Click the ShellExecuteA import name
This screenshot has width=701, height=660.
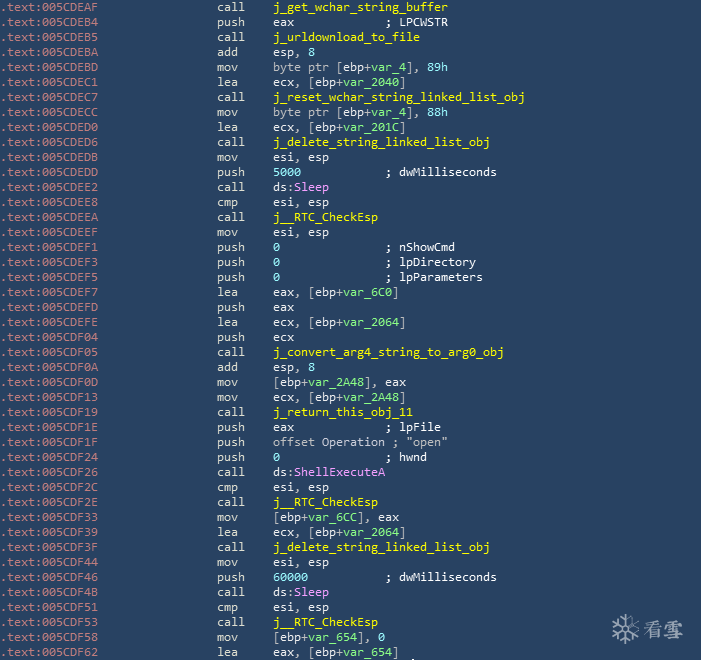pyautogui.click(x=339, y=472)
